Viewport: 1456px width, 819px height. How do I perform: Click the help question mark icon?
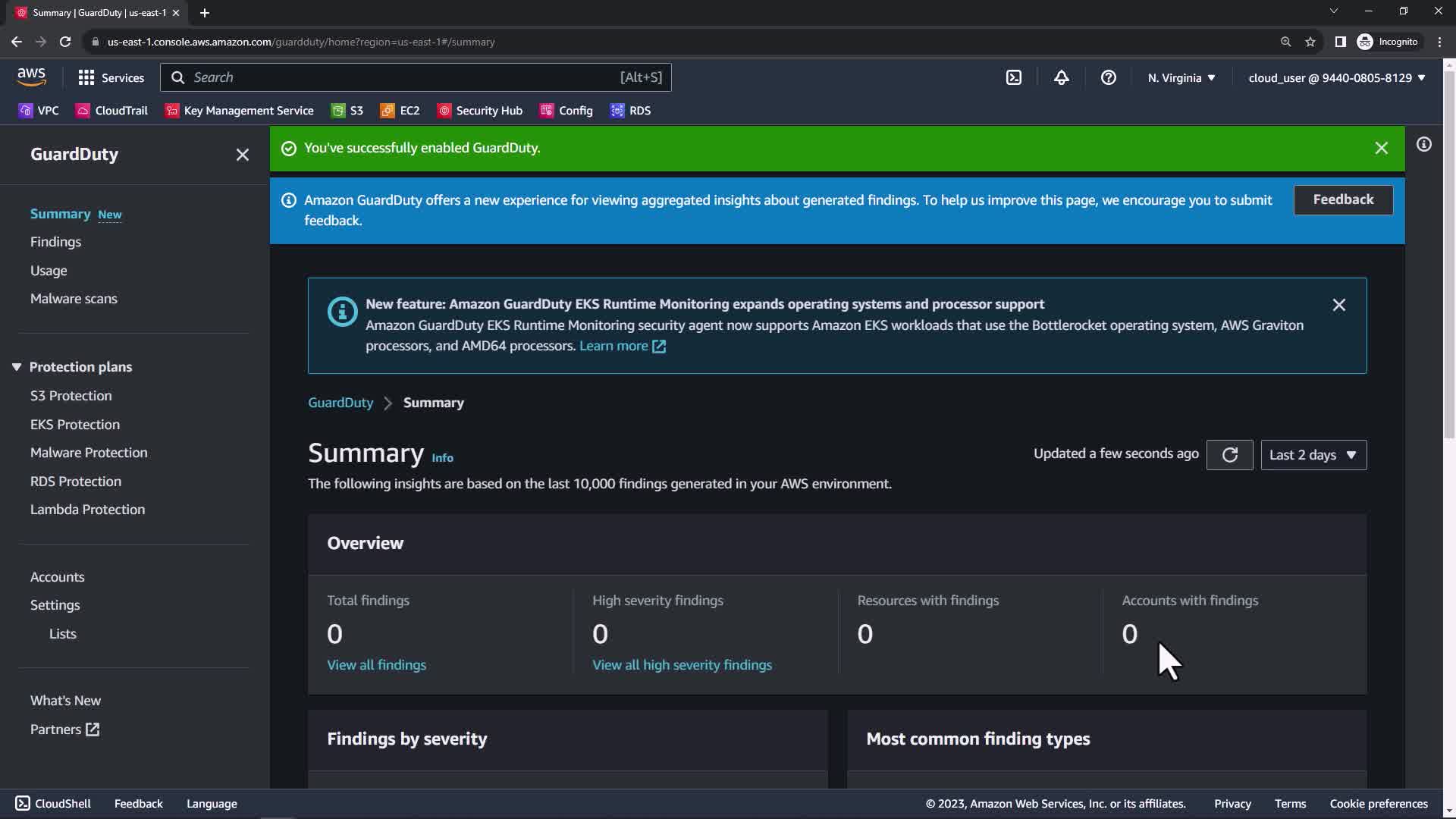(1108, 77)
